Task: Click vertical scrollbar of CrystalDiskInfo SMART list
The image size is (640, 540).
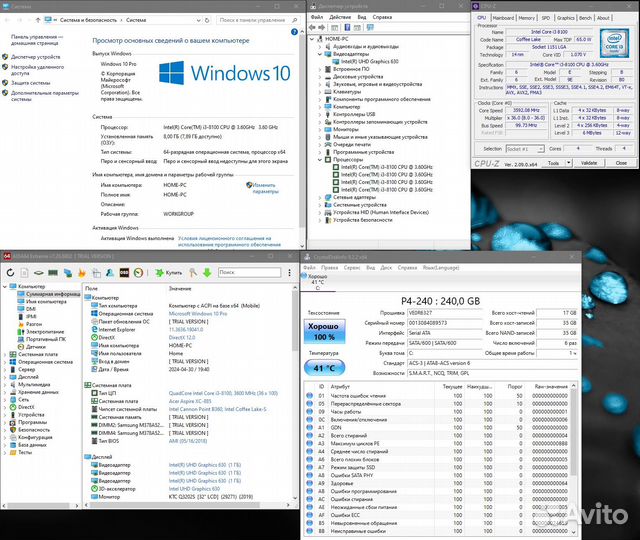Action: (x=573, y=458)
